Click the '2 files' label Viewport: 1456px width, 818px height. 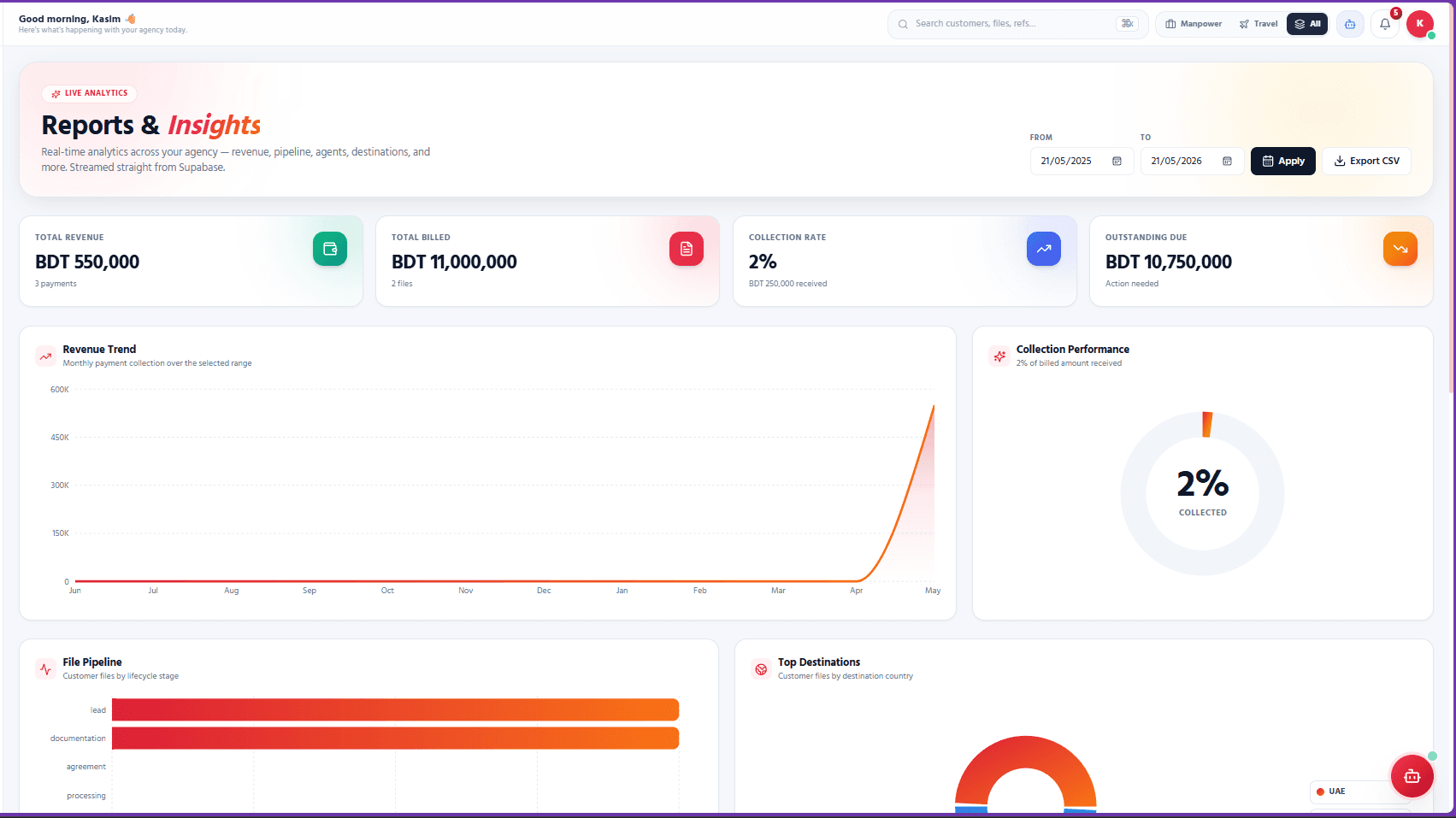coord(402,284)
